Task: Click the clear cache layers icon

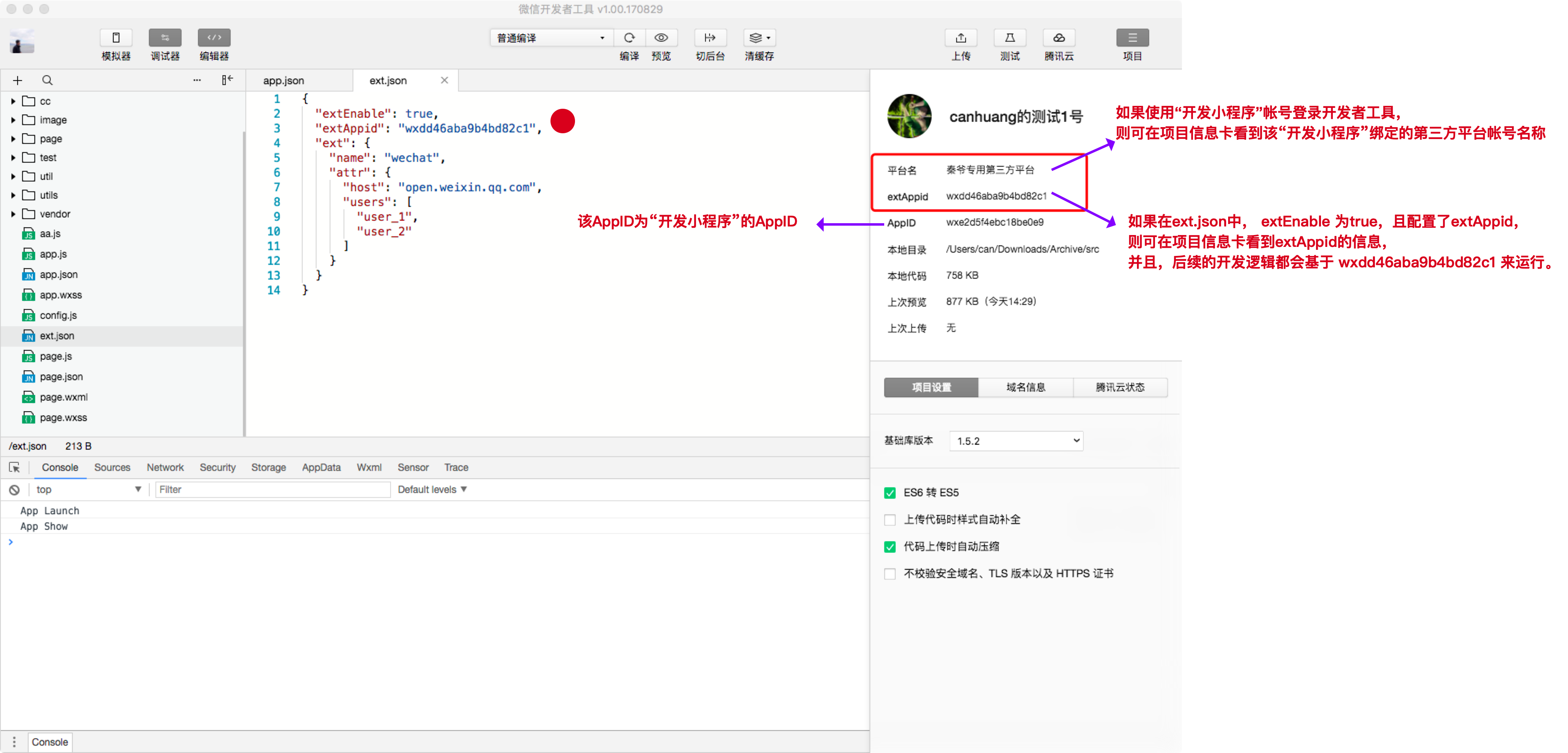Action: click(x=759, y=38)
